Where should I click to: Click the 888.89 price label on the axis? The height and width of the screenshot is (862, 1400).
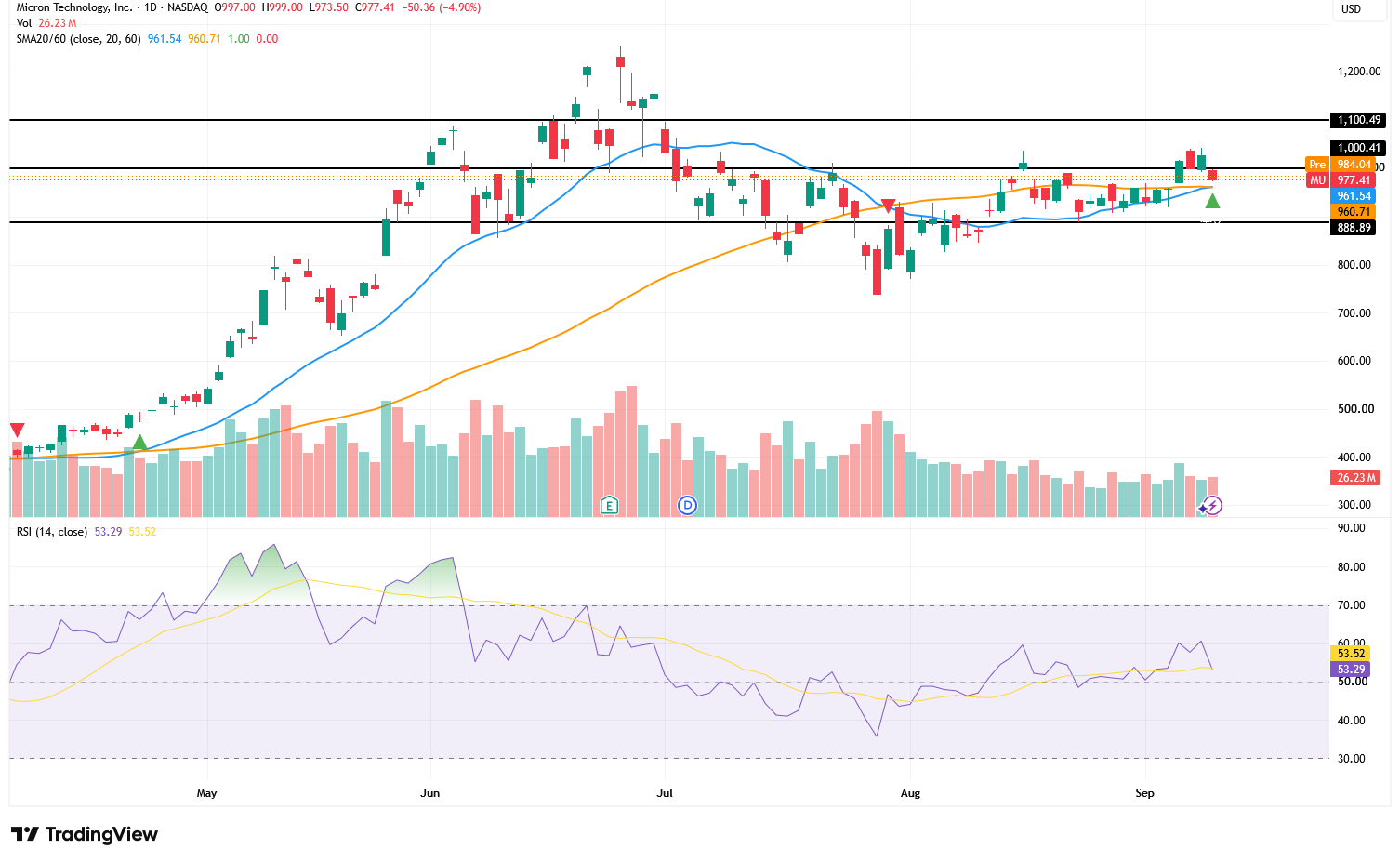coord(1354,228)
